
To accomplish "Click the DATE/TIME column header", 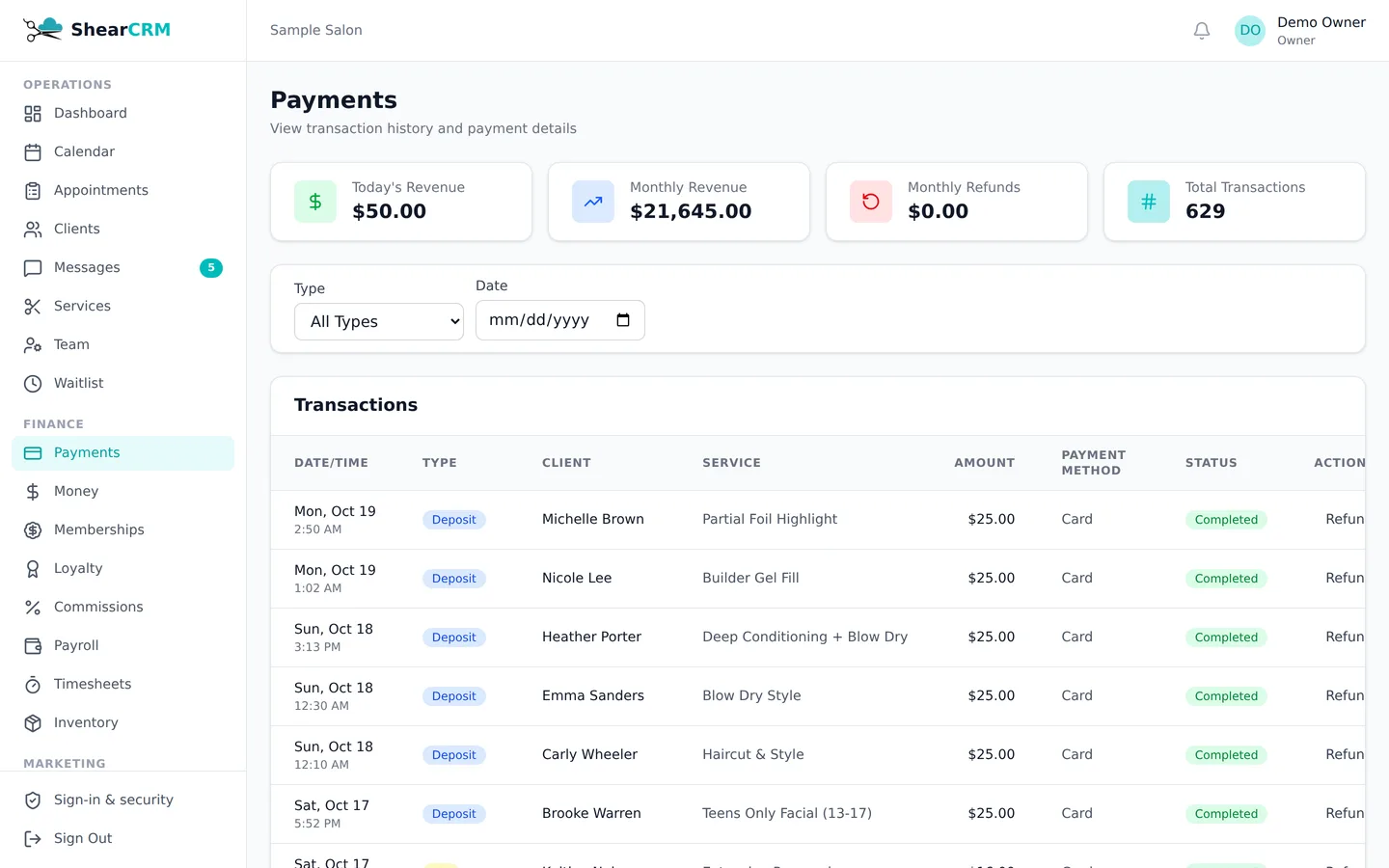I will [331, 463].
